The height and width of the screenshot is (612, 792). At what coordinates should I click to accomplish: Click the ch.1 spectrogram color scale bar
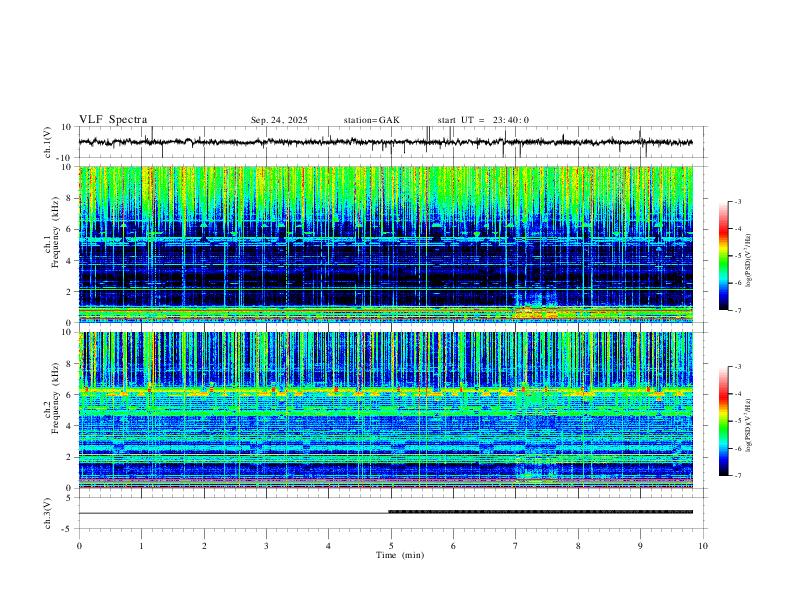point(723,256)
